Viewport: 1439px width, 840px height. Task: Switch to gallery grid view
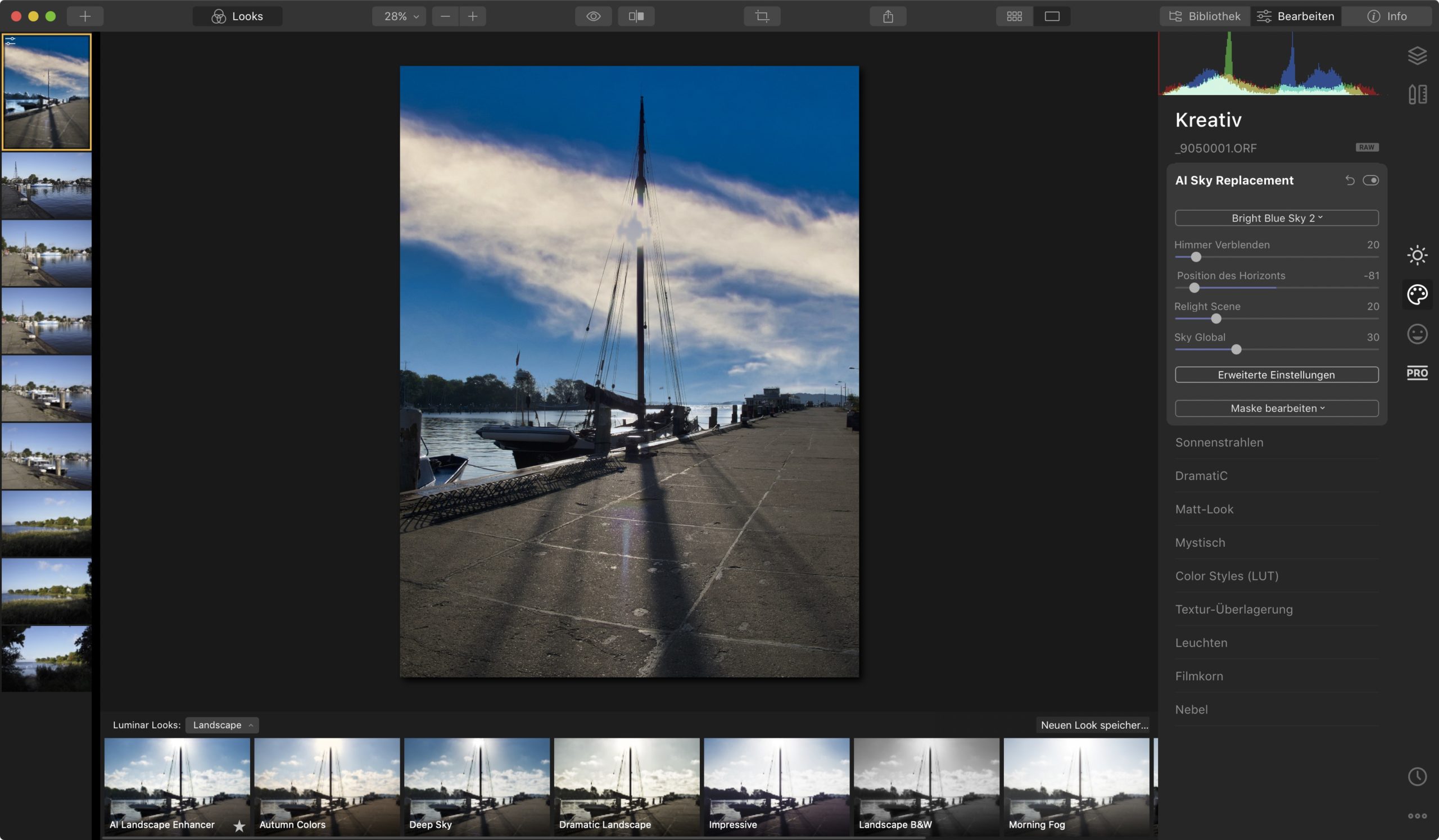point(1014,16)
